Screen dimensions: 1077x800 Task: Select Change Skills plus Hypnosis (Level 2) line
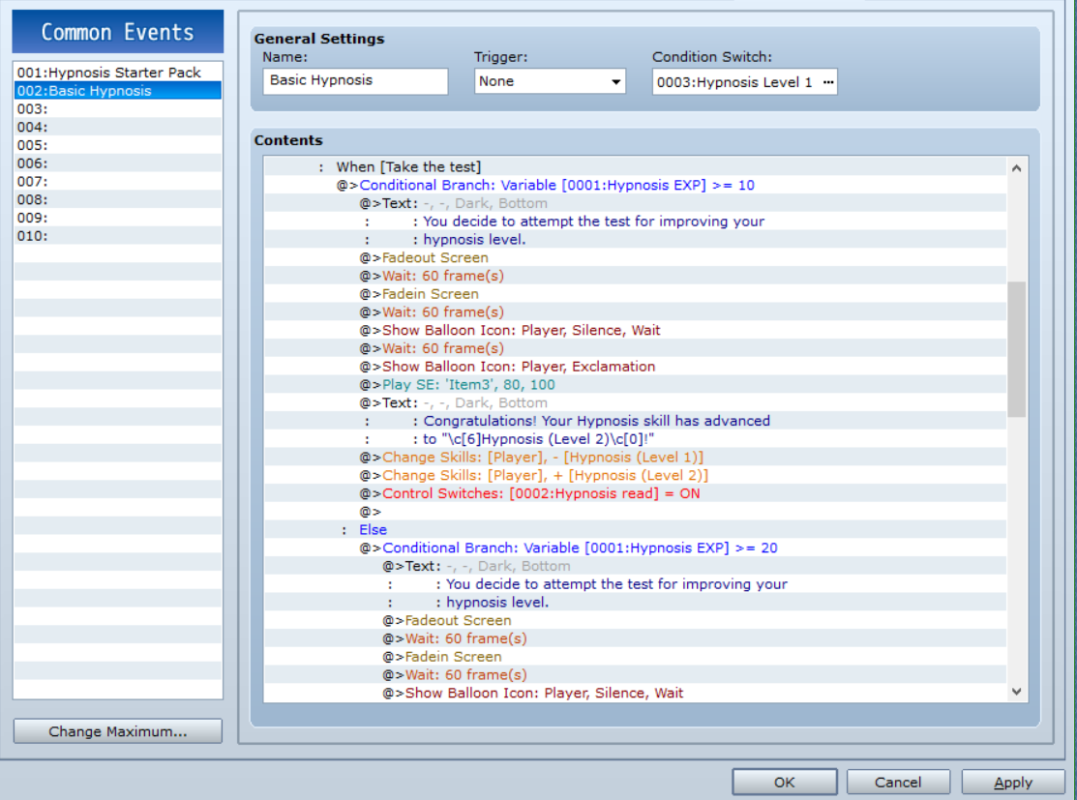point(635,475)
